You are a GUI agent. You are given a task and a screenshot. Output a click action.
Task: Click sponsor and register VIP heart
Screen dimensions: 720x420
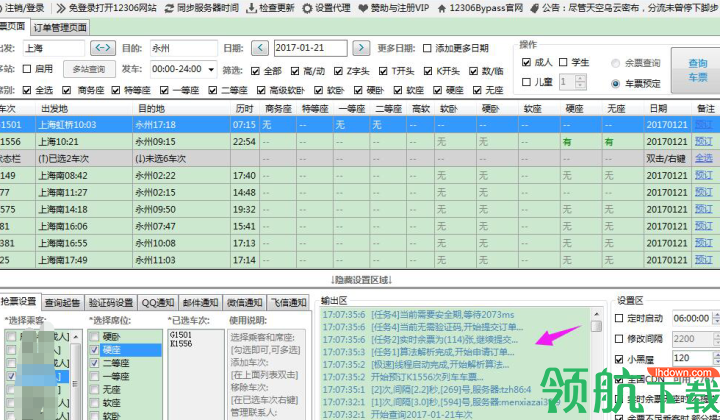click(363, 8)
